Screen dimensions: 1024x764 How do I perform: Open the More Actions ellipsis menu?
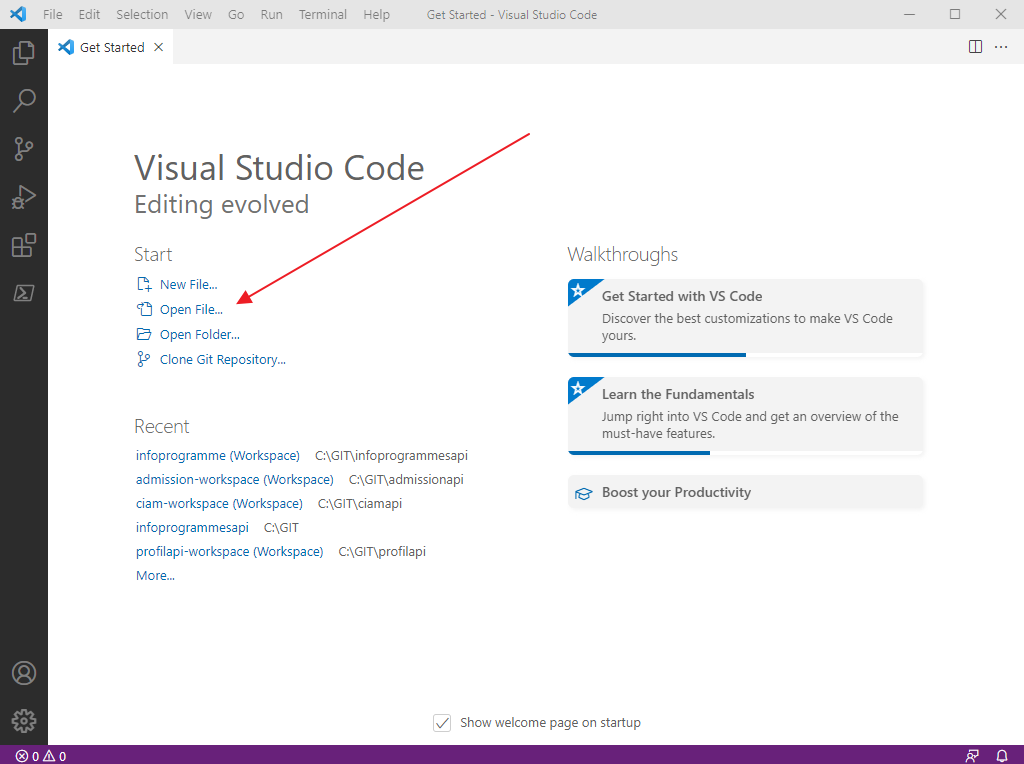tap(1001, 47)
